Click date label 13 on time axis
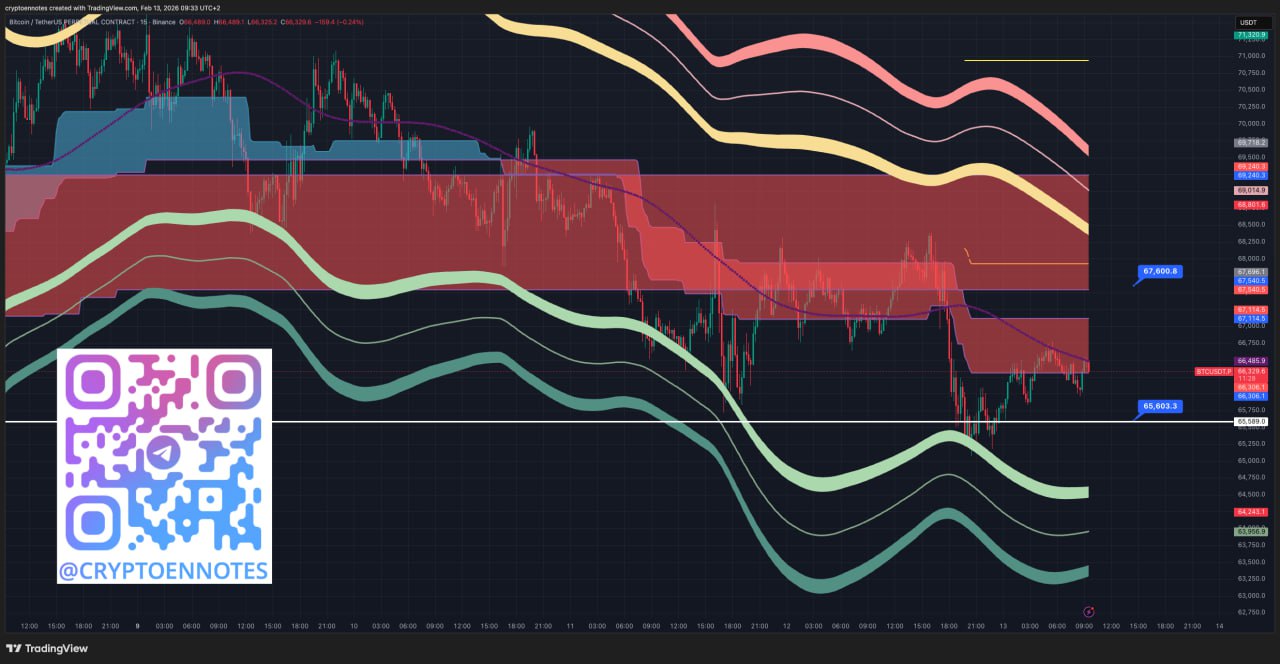Image resolution: width=1280 pixels, height=664 pixels. 1002,626
